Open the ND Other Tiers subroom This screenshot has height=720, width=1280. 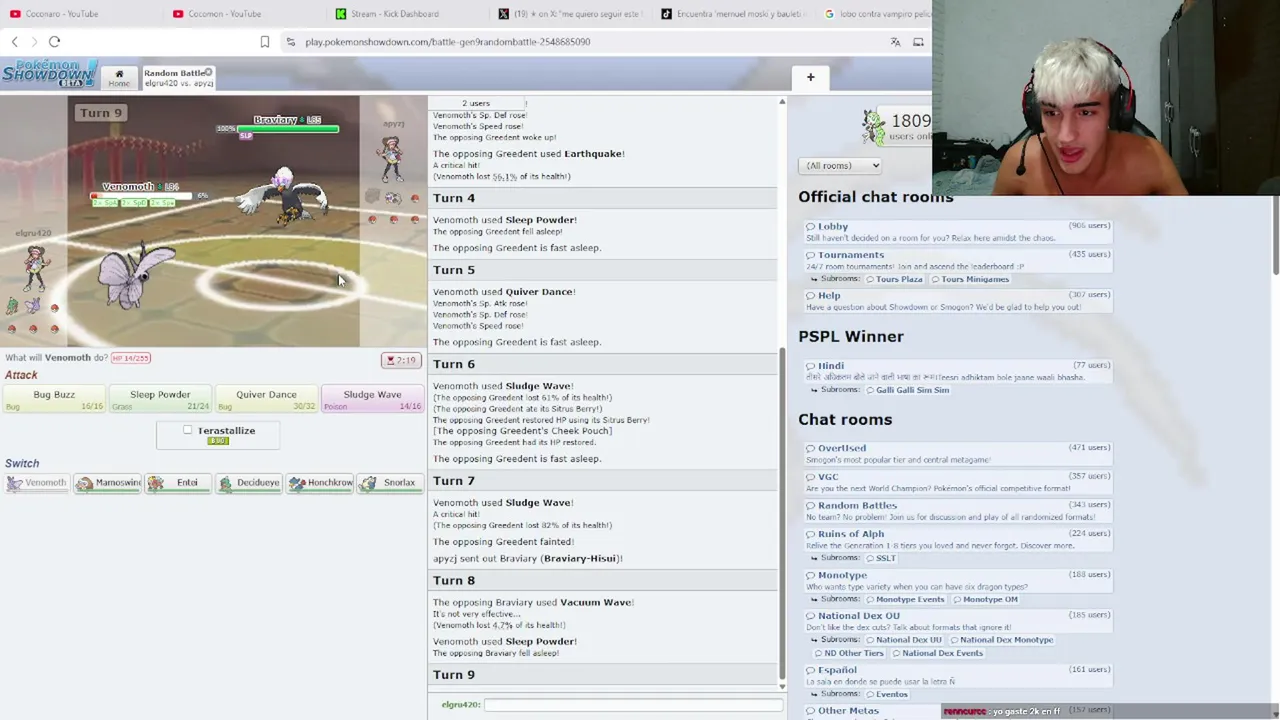click(x=849, y=653)
